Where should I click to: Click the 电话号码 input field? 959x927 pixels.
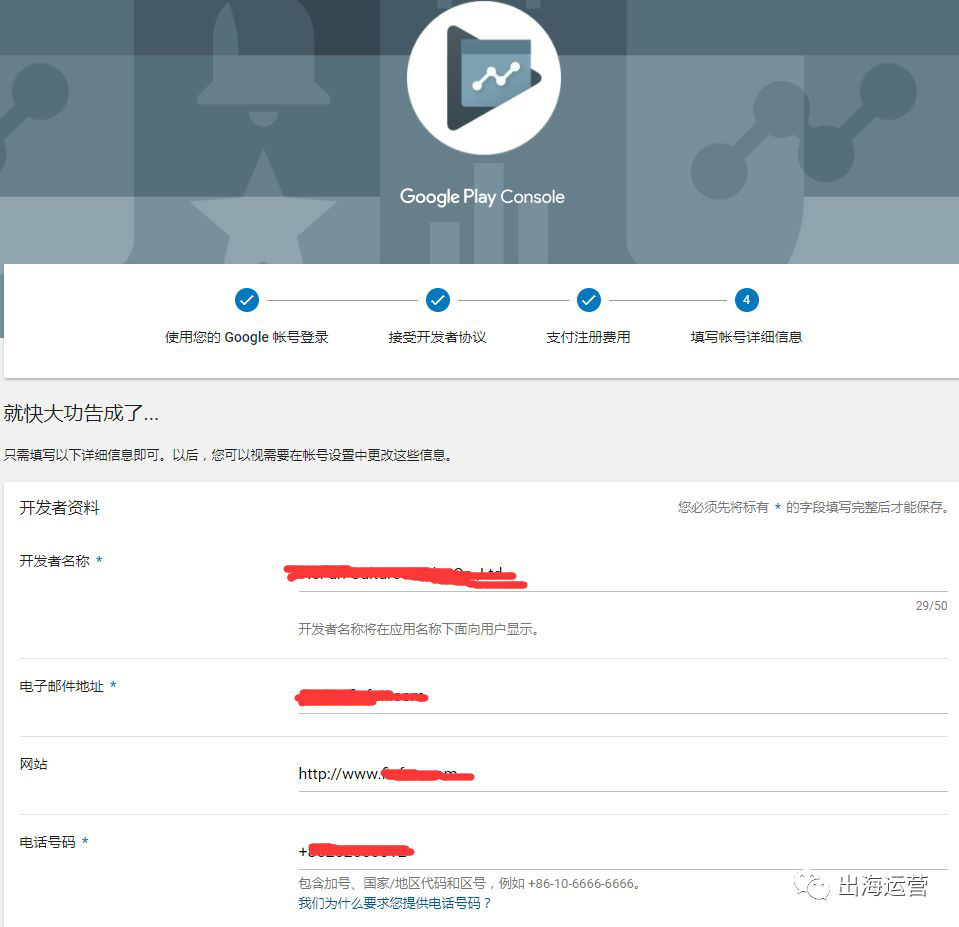coord(622,852)
